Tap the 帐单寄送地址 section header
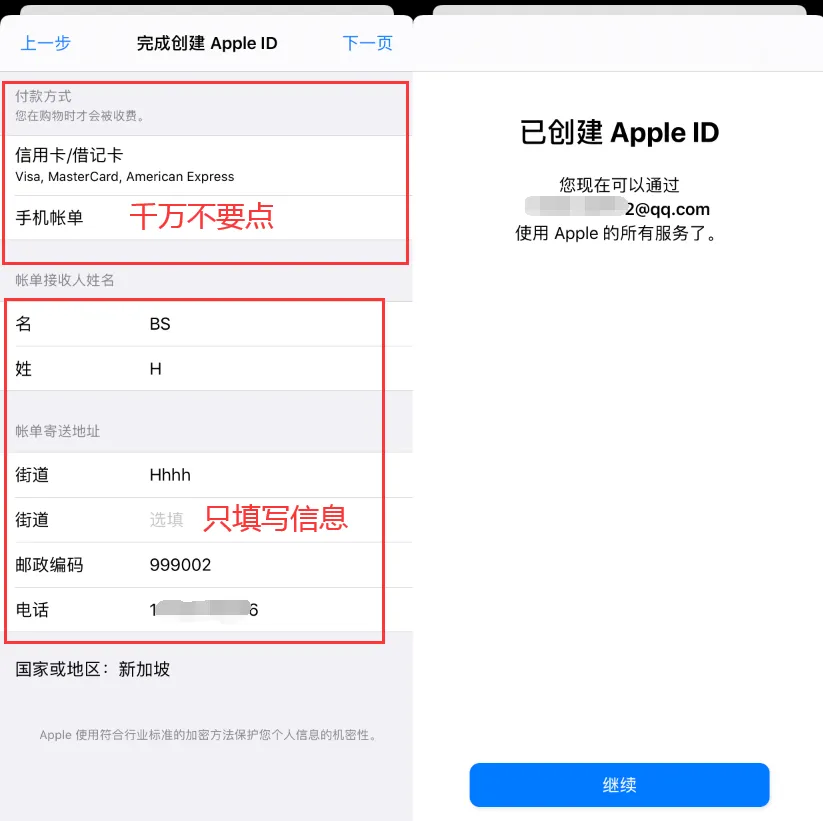This screenshot has height=821, width=823. [x=58, y=431]
